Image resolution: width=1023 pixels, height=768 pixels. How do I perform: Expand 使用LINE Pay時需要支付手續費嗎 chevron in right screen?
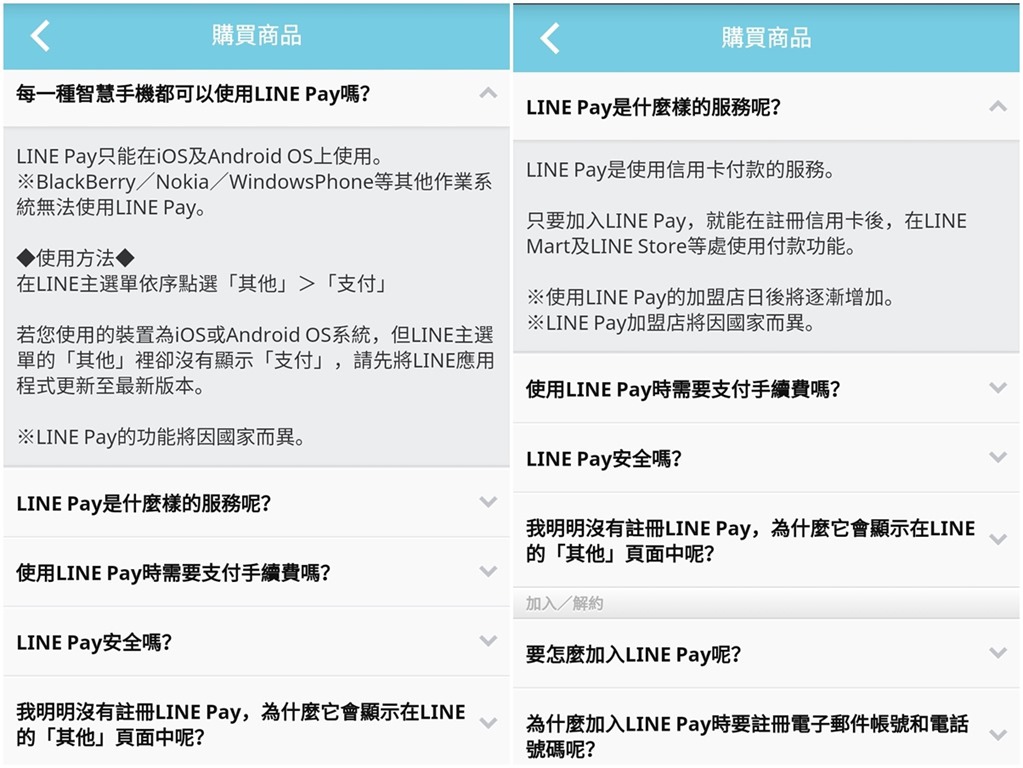[x=998, y=388]
